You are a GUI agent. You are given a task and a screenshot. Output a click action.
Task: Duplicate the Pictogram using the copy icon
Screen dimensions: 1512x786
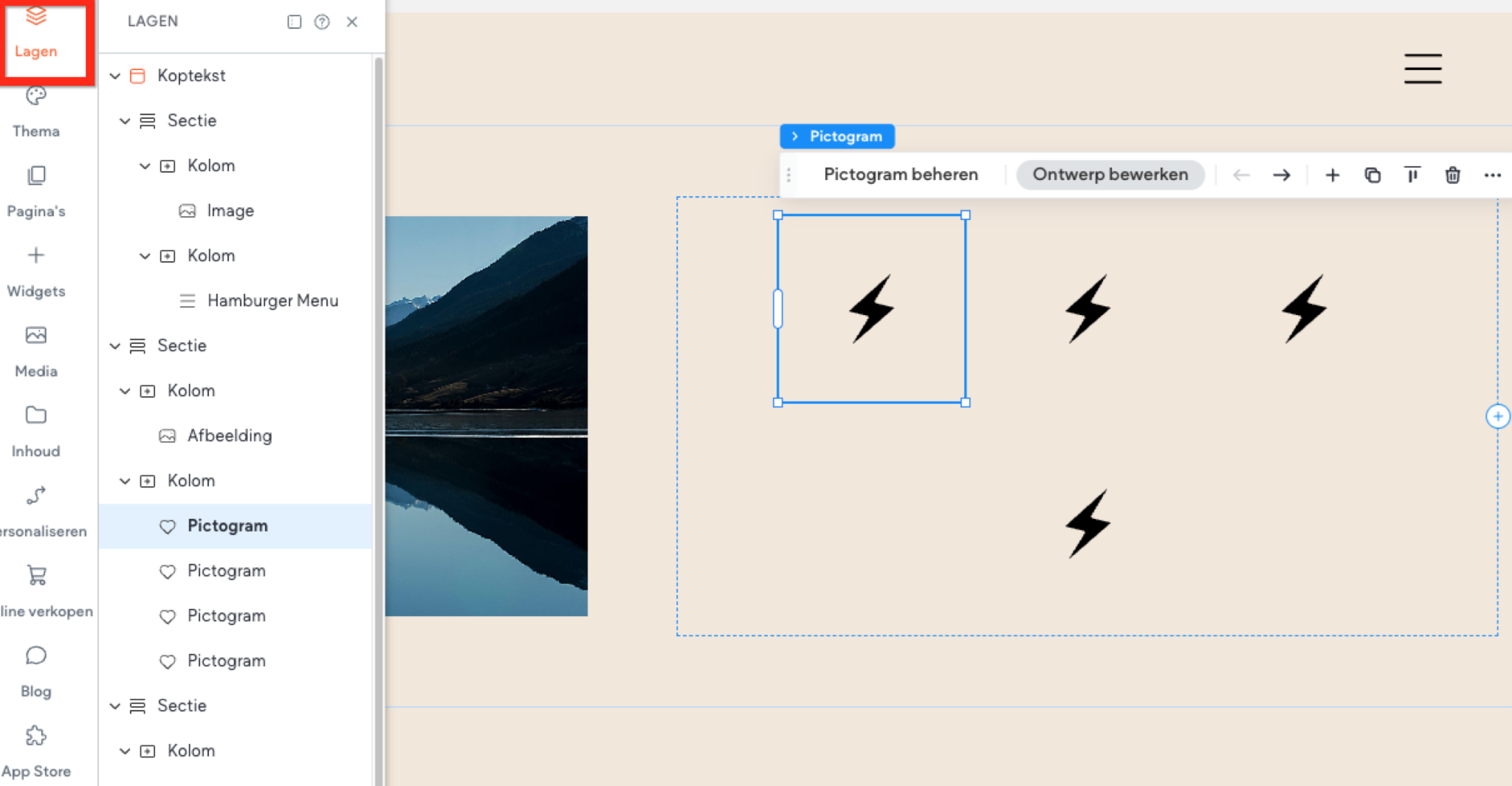point(1372,175)
